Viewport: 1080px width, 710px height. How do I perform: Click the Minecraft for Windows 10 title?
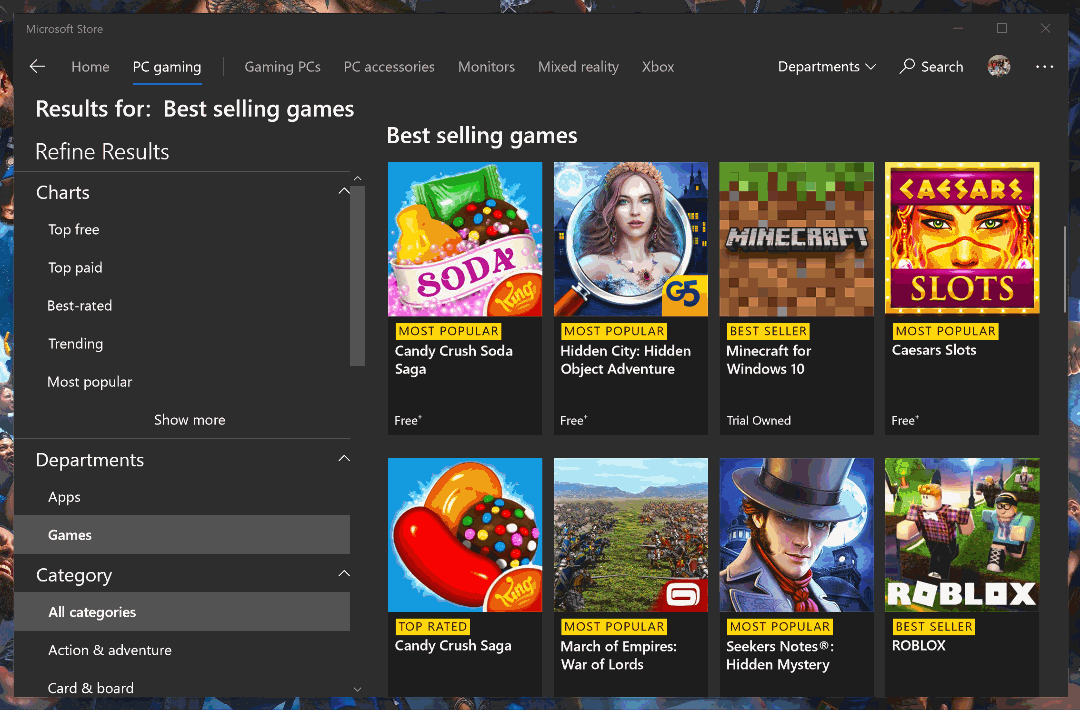pos(769,359)
